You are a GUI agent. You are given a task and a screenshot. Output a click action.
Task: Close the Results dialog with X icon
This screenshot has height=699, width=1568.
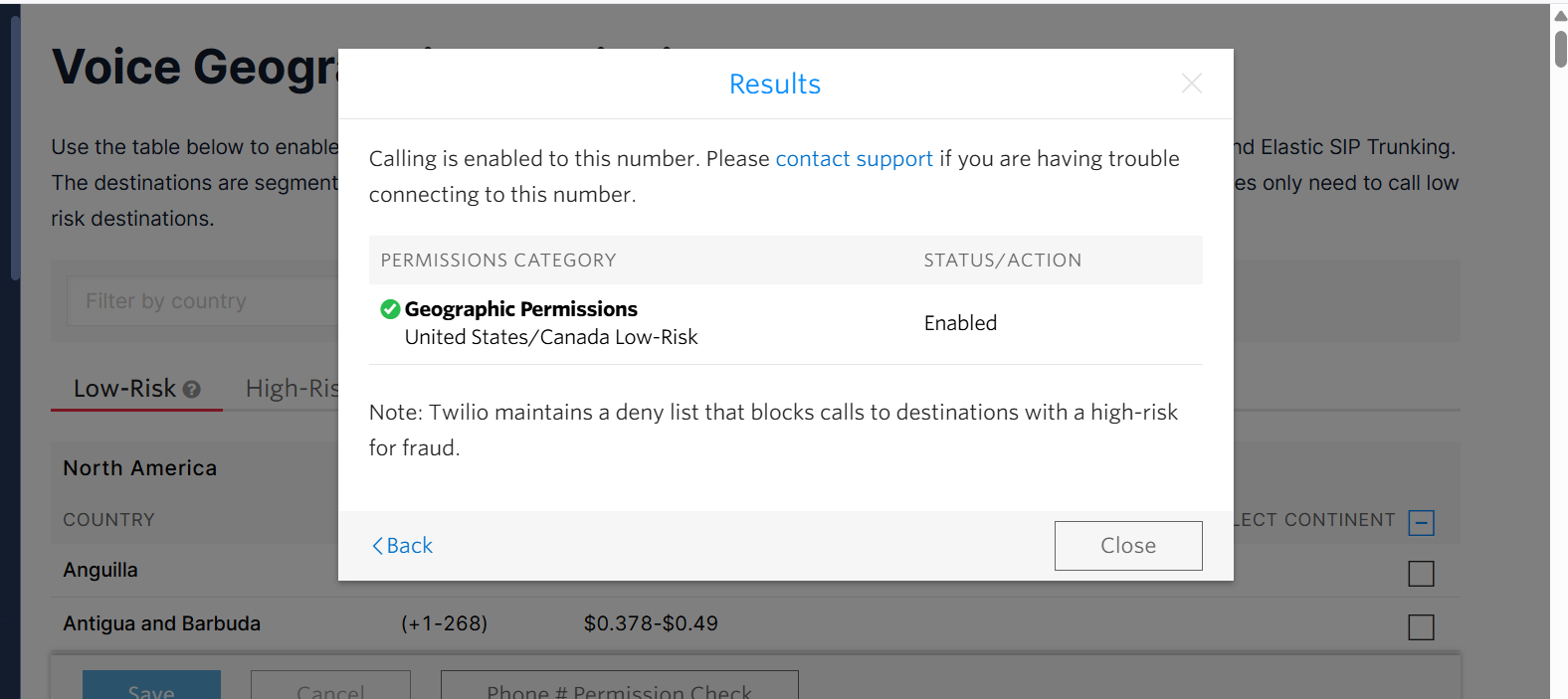(1191, 84)
